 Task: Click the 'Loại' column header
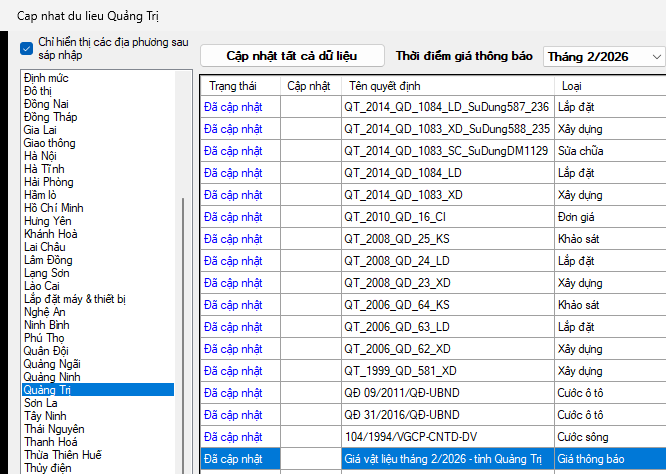click(x=572, y=86)
